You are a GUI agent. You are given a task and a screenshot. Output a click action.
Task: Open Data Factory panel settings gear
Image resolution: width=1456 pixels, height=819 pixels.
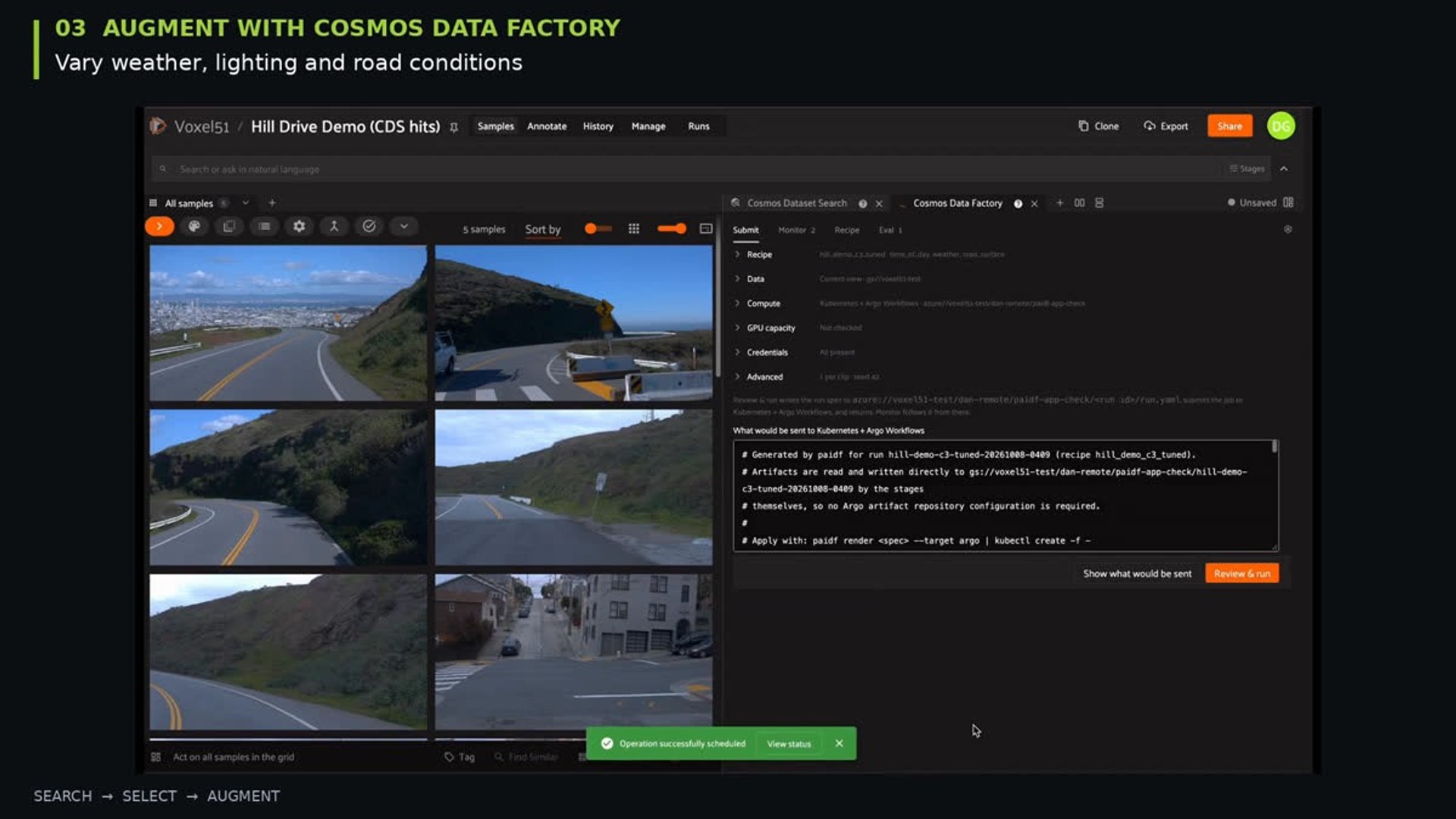[x=1288, y=229]
